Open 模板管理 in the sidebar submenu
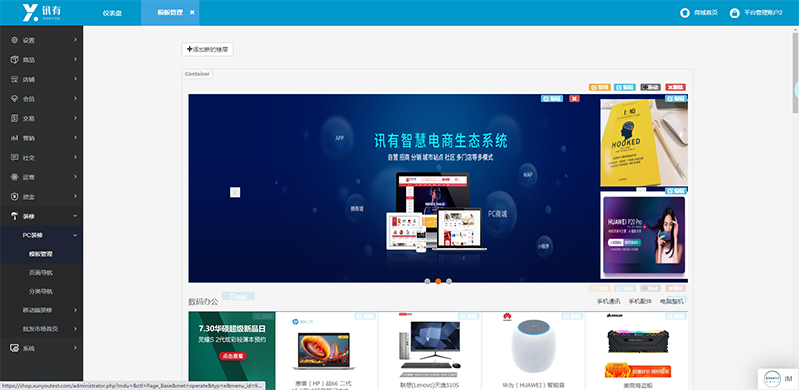The height and width of the screenshot is (390, 799). (41, 254)
